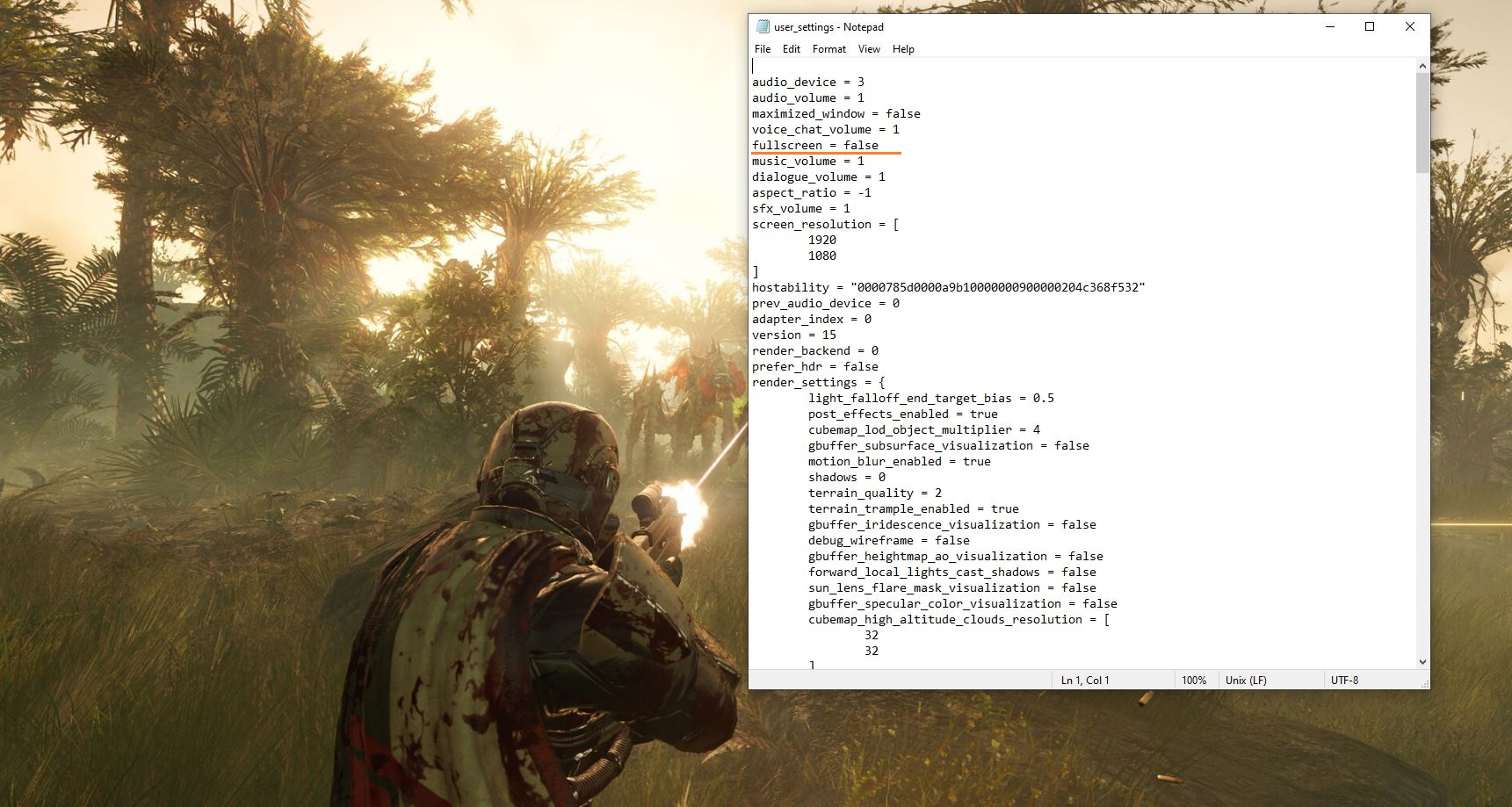Close the user_settings Notepad window
Viewport: 1512px width, 807px height.
click(1410, 26)
